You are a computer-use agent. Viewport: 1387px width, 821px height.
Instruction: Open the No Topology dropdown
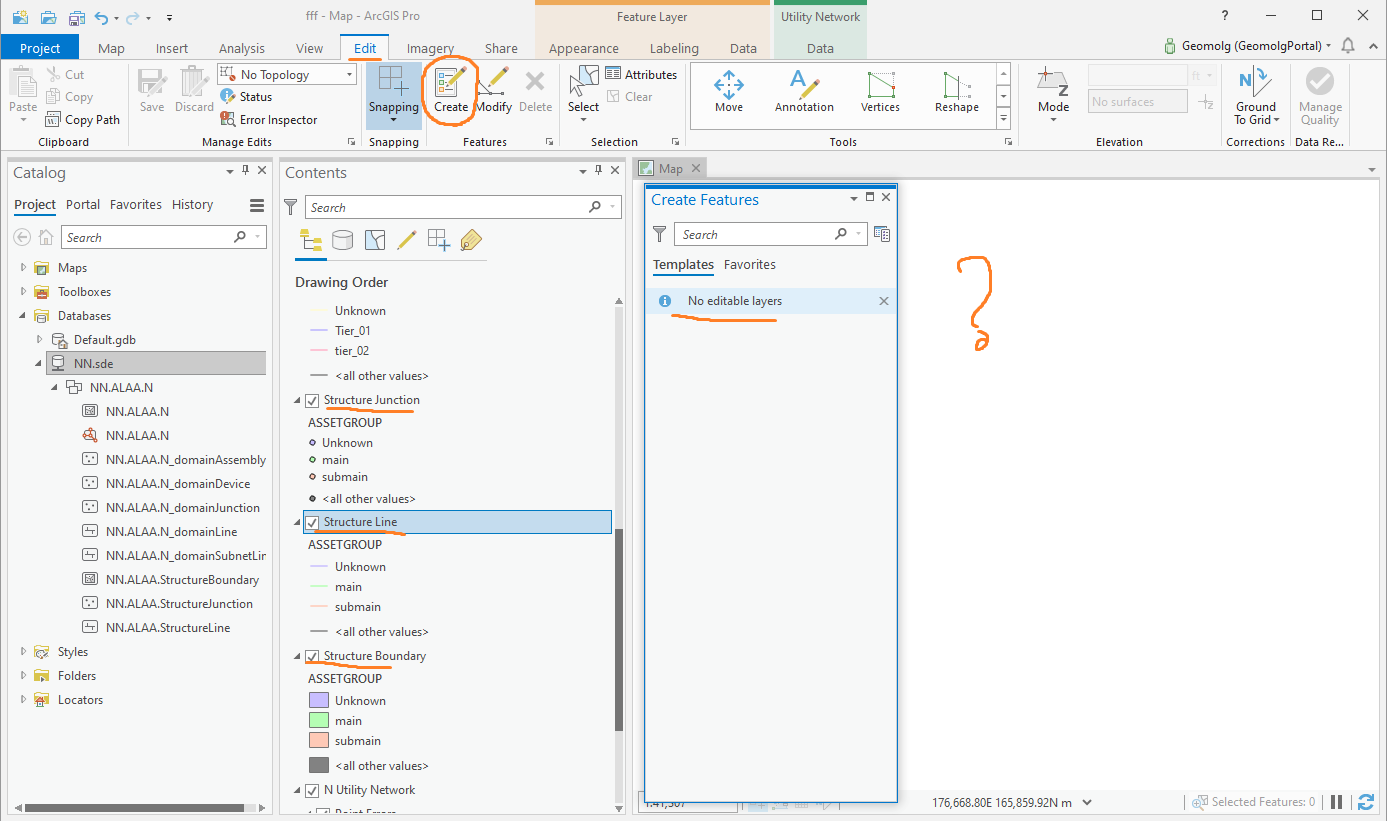pyautogui.click(x=349, y=75)
